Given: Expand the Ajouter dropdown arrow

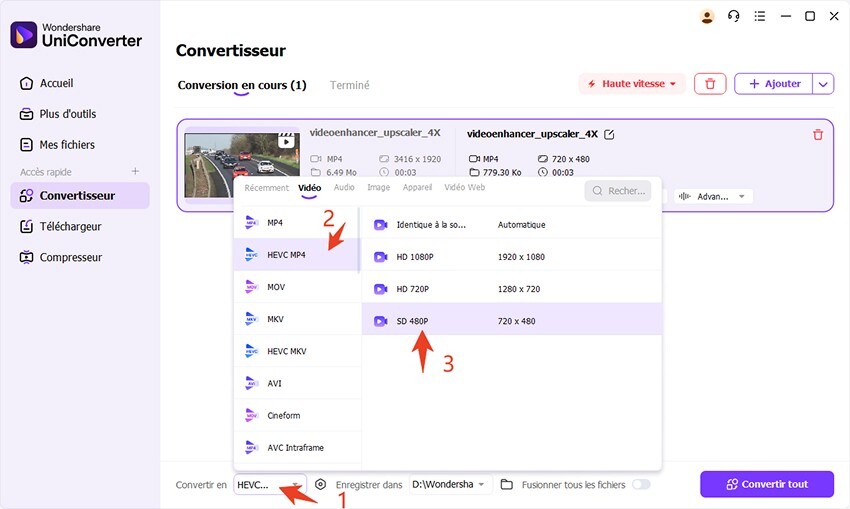Looking at the screenshot, I should click(x=823, y=84).
